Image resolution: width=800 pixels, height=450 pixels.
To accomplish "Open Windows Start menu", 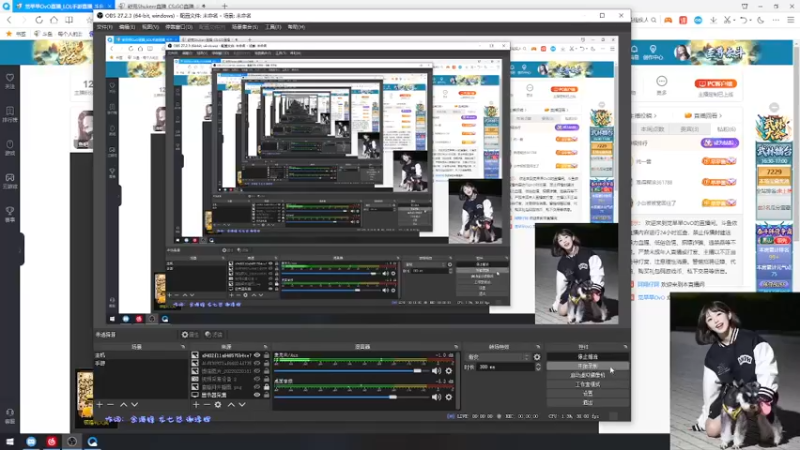I will point(10,441).
